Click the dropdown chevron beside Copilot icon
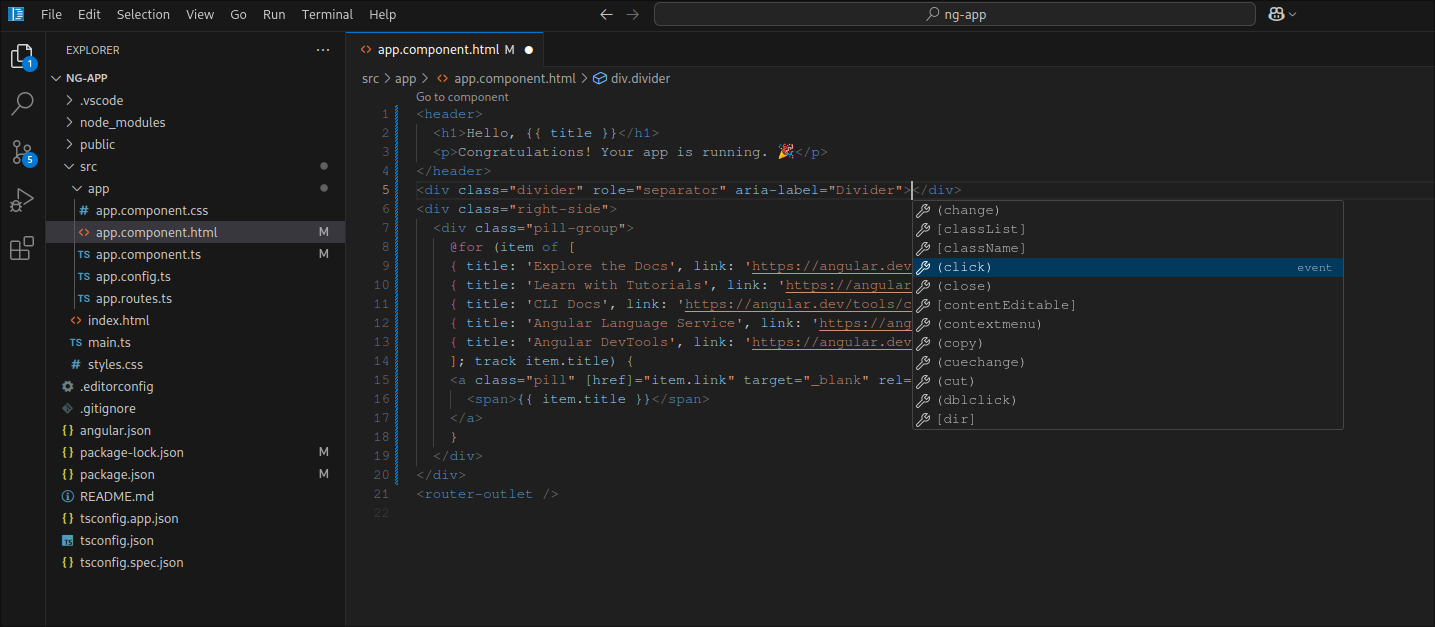Viewport: 1435px width, 627px height. (1293, 14)
